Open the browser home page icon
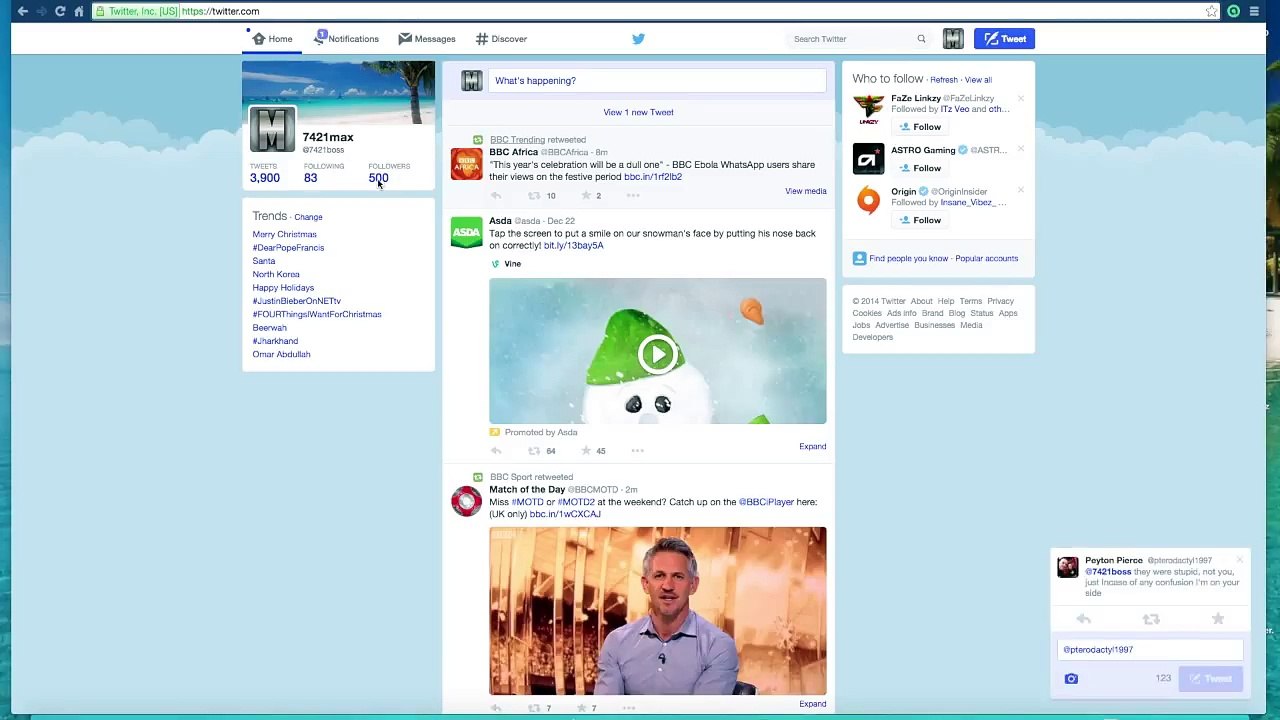This screenshot has width=1280, height=720. pyautogui.click(x=79, y=11)
